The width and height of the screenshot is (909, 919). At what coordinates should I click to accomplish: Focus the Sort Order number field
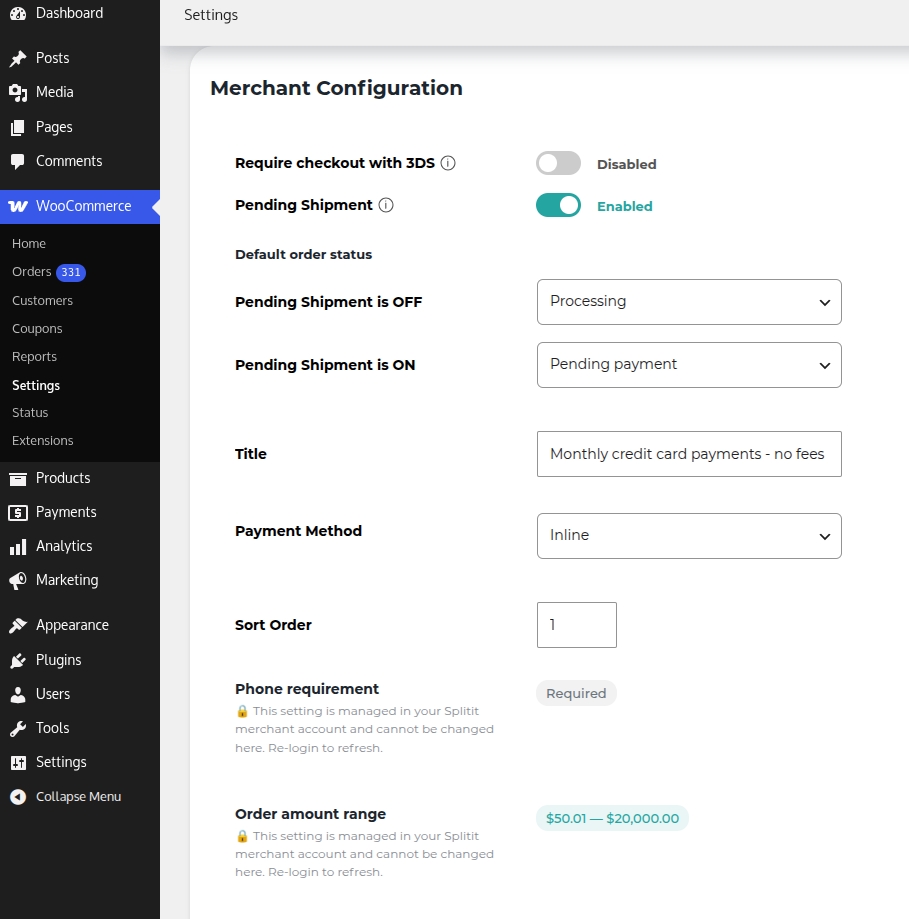coord(577,625)
